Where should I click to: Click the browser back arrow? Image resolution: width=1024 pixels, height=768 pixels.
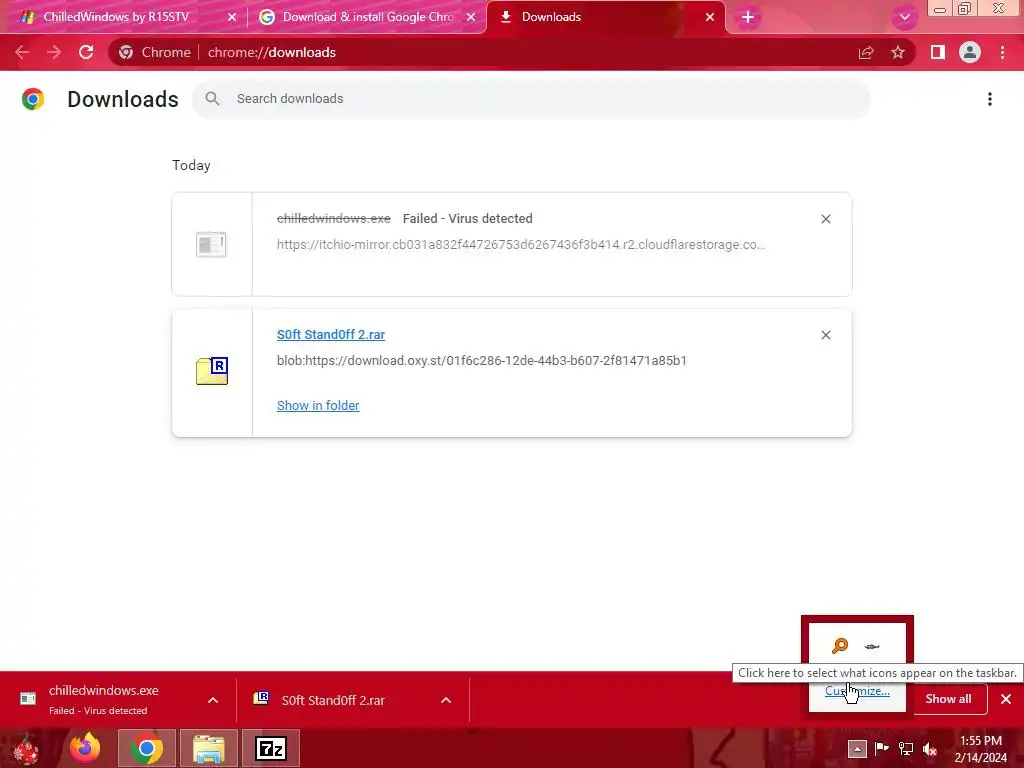[x=22, y=52]
